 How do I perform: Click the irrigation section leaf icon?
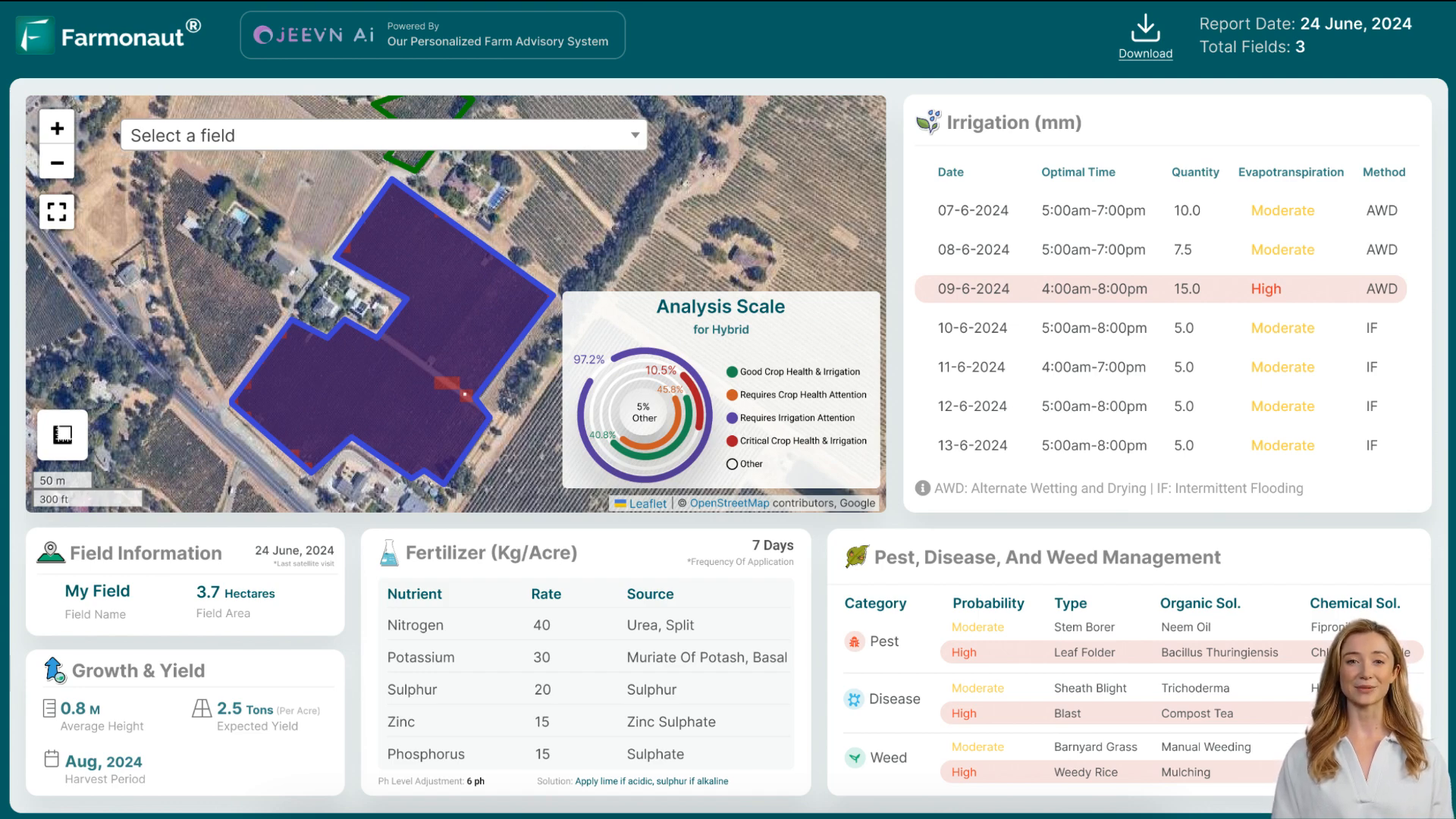point(928,122)
